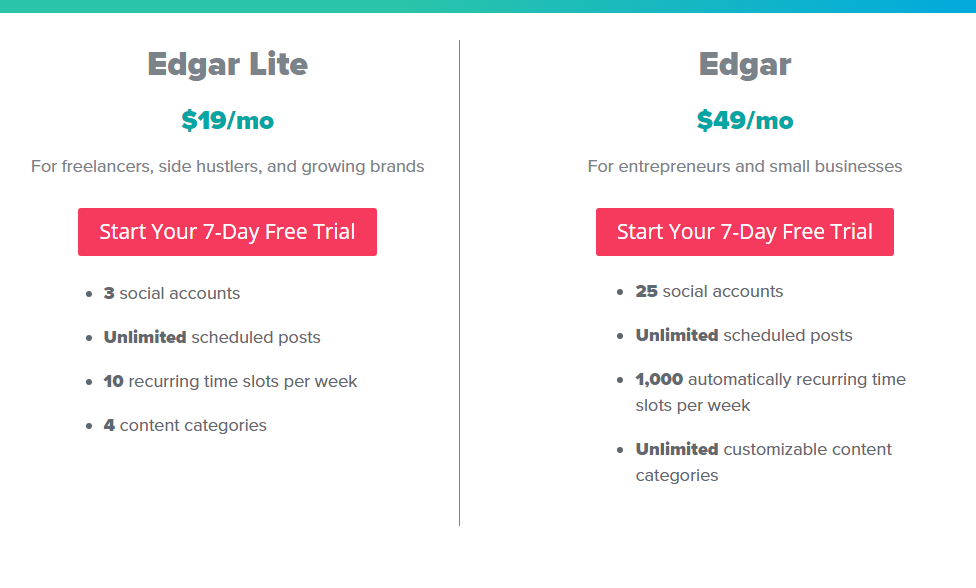
Task: Click Unlimited scheduled posts under Edgar Lite
Action: [x=212, y=337]
